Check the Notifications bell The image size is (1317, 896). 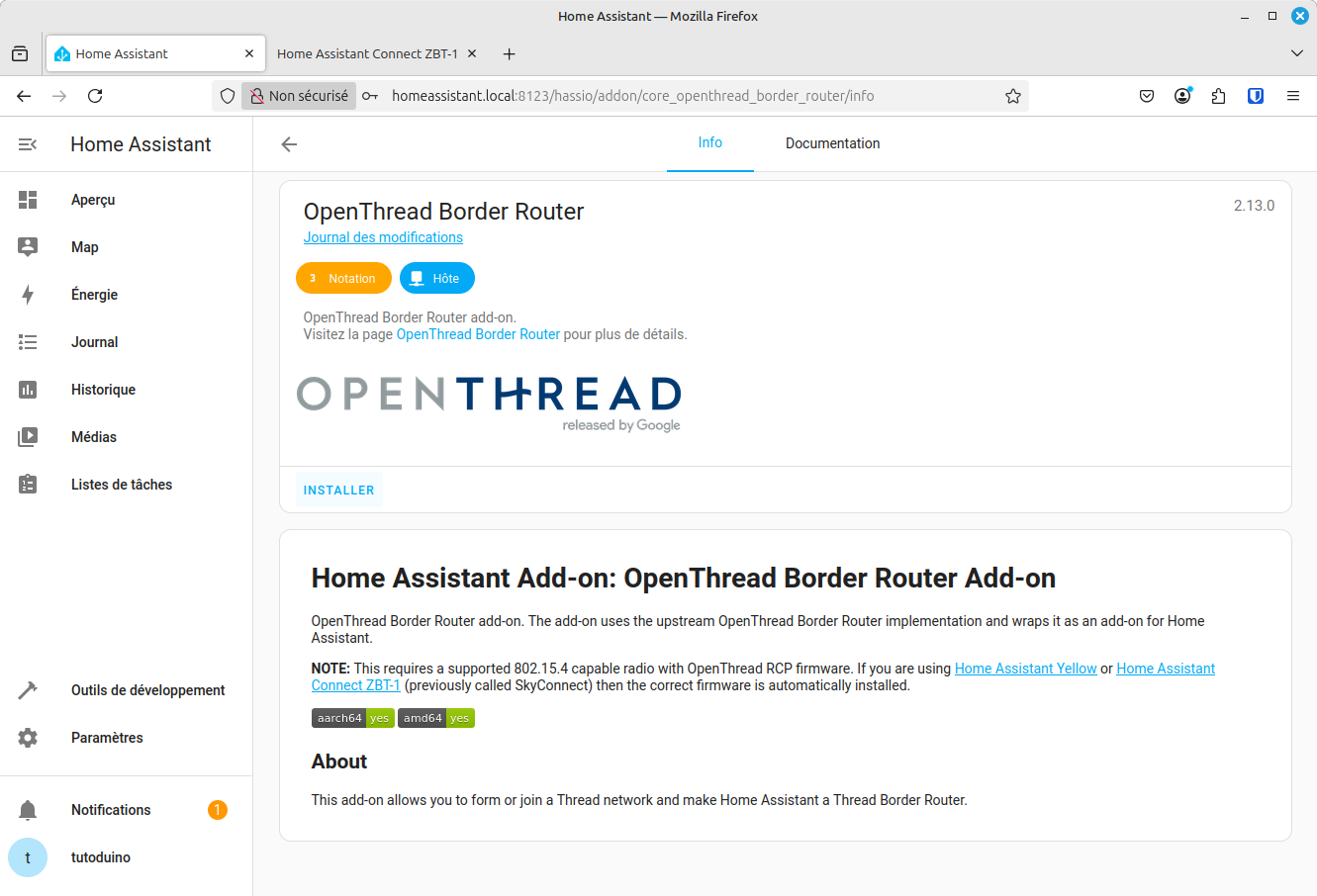pos(110,809)
